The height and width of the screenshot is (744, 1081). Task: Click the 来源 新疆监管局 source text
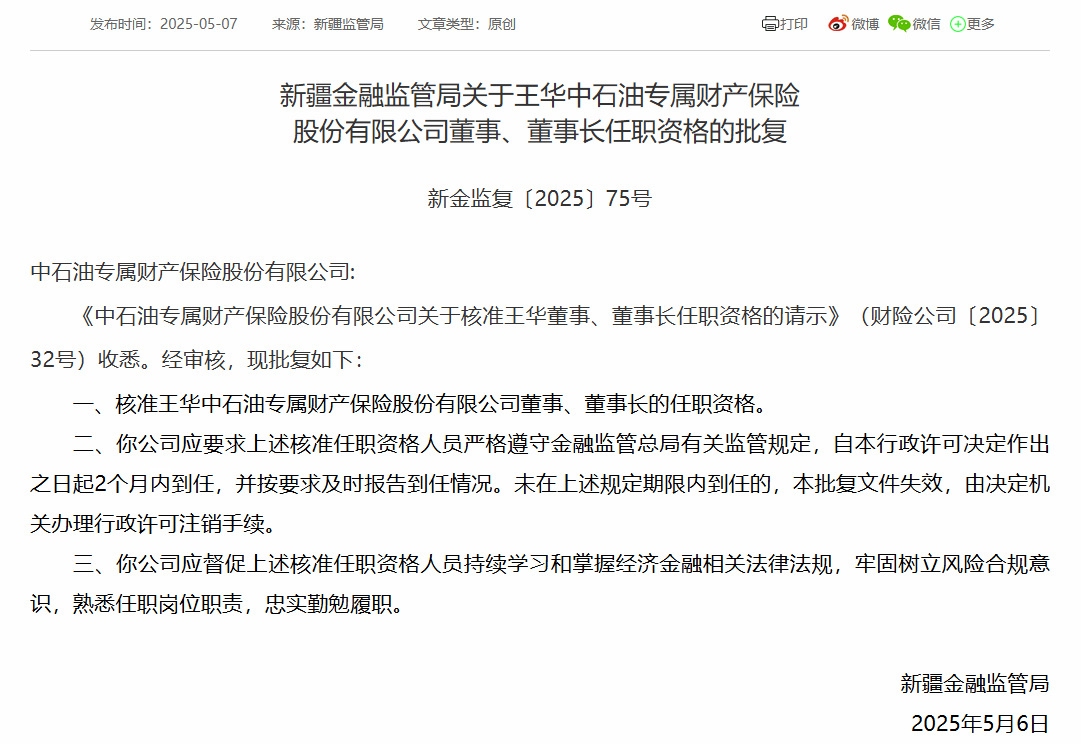(x=327, y=24)
